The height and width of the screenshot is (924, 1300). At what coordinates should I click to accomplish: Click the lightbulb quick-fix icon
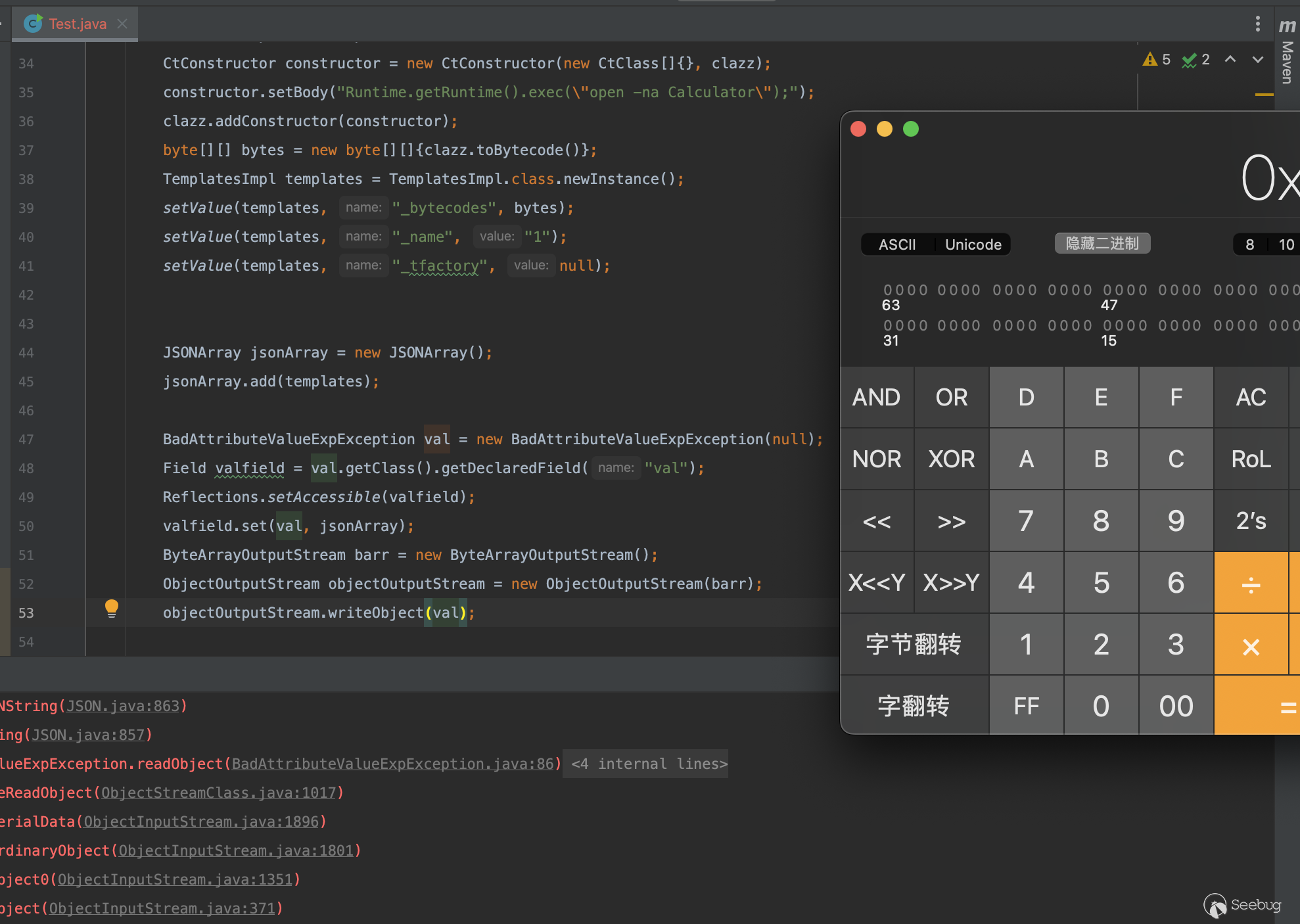[111, 608]
